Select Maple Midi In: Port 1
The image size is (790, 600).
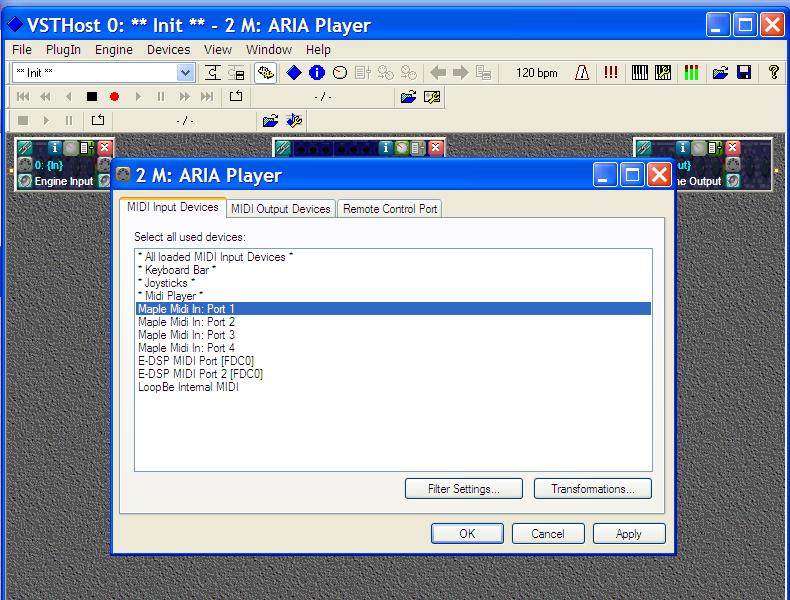tap(393, 308)
